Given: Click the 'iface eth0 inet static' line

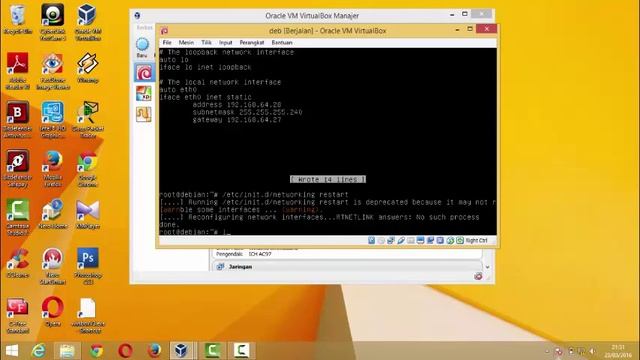Looking at the screenshot, I should click(x=205, y=97).
